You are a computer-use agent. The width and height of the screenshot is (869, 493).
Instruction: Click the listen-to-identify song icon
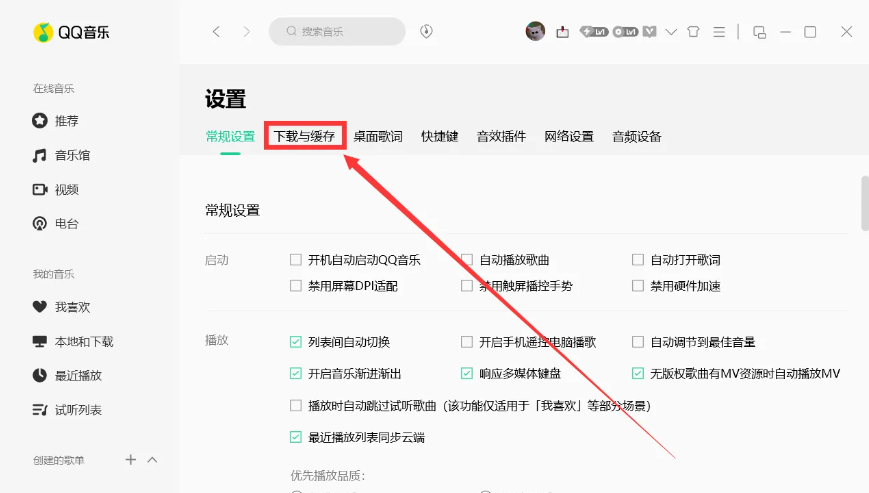coord(426,31)
